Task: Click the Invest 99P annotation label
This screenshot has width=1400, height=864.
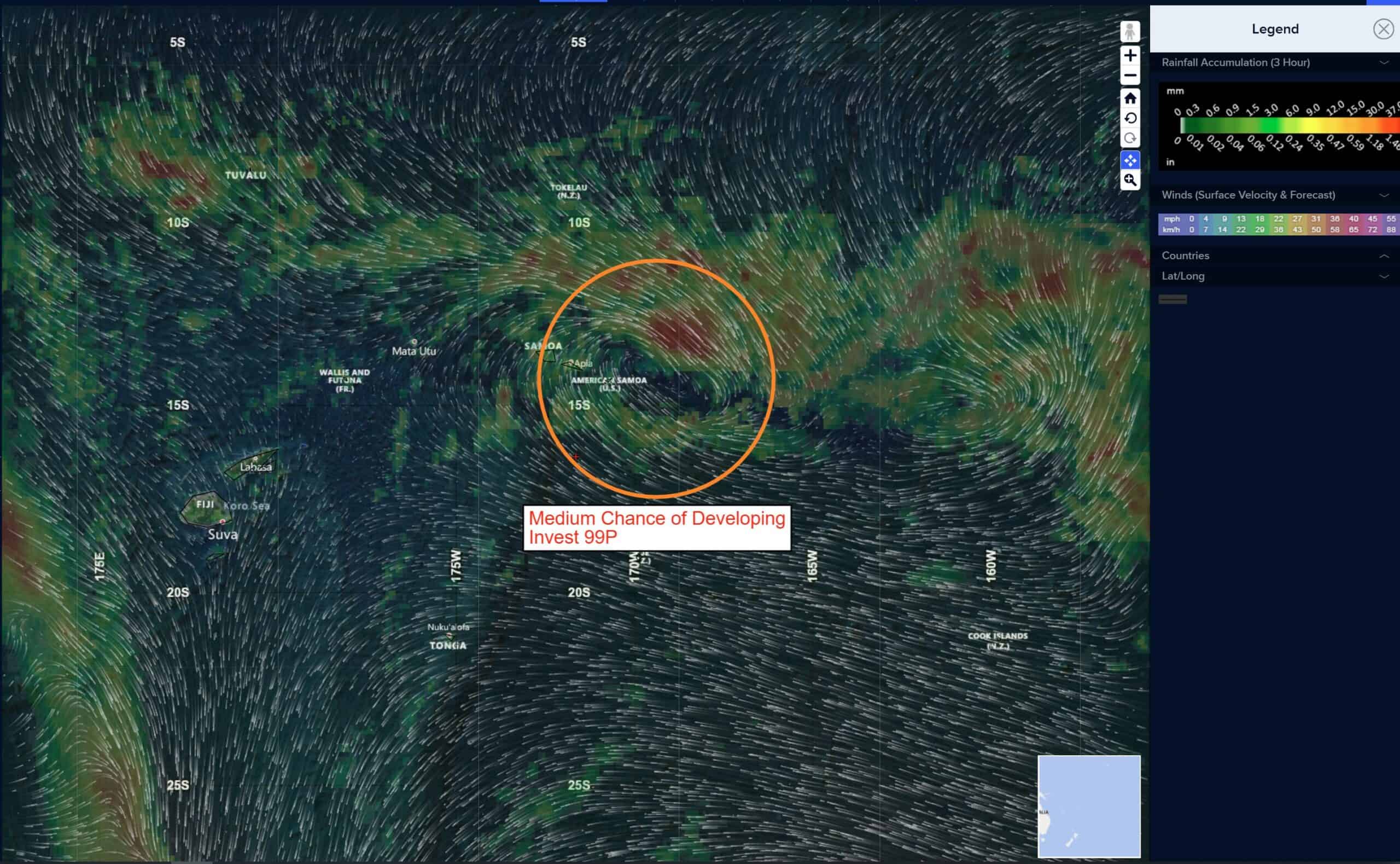Action: (x=657, y=527)
